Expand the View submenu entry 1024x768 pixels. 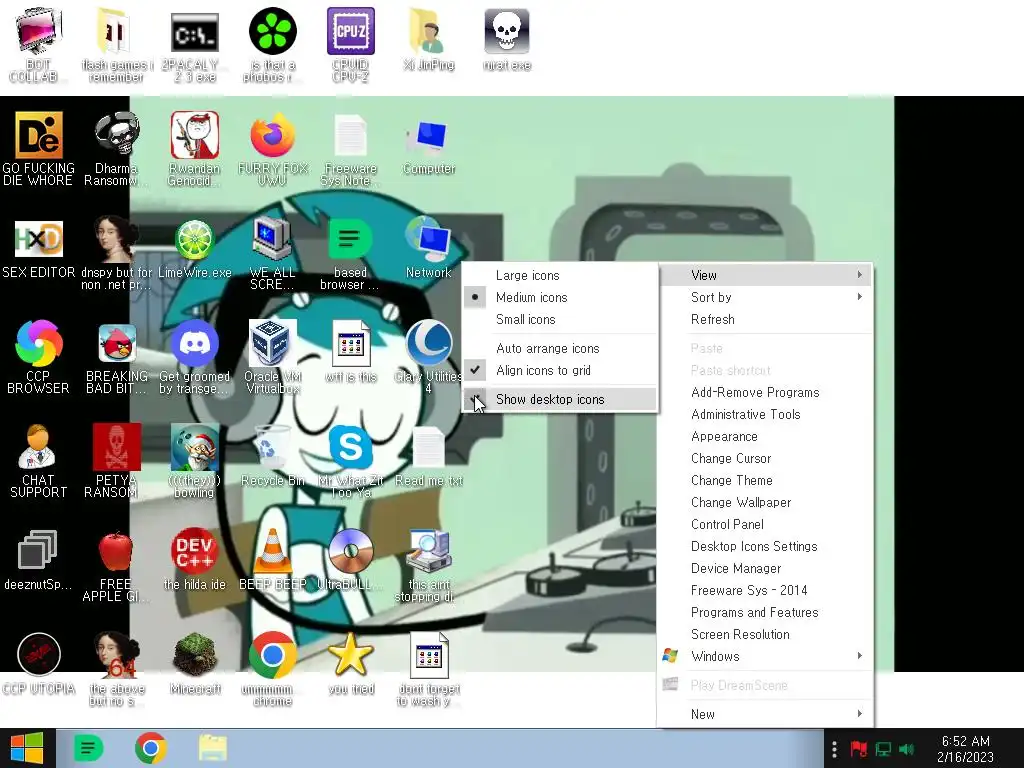tap(765, 275)
